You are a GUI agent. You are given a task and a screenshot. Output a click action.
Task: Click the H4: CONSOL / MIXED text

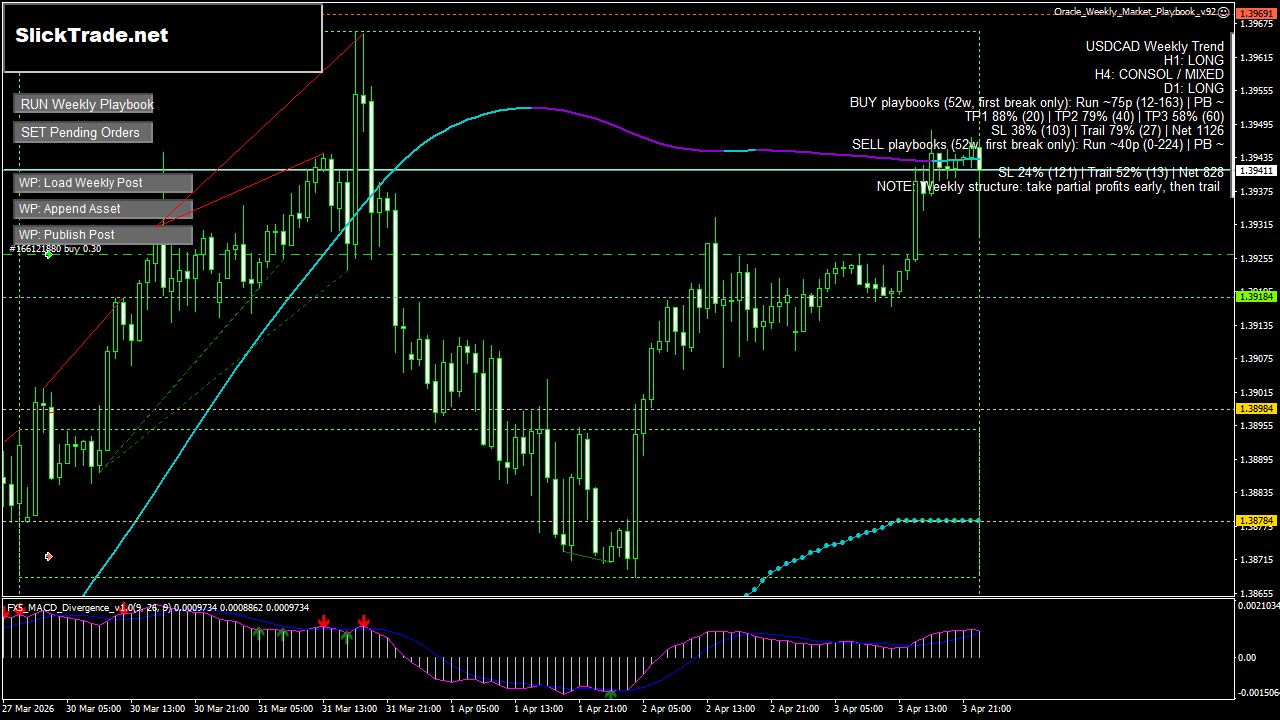pos(1159,74)
